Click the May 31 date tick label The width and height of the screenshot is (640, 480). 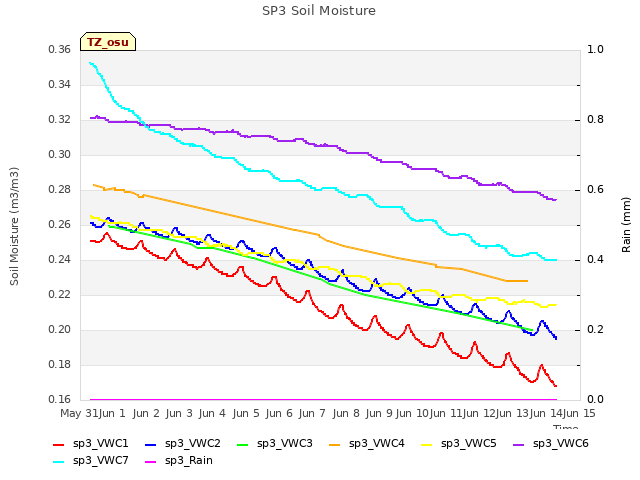(79, 413)
